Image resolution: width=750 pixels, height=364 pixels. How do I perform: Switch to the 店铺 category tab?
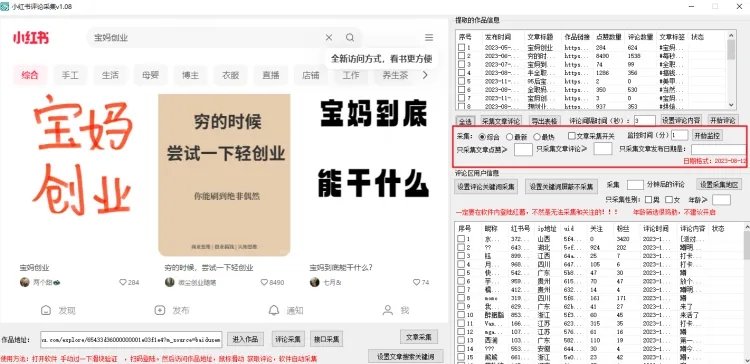point(311,75)
